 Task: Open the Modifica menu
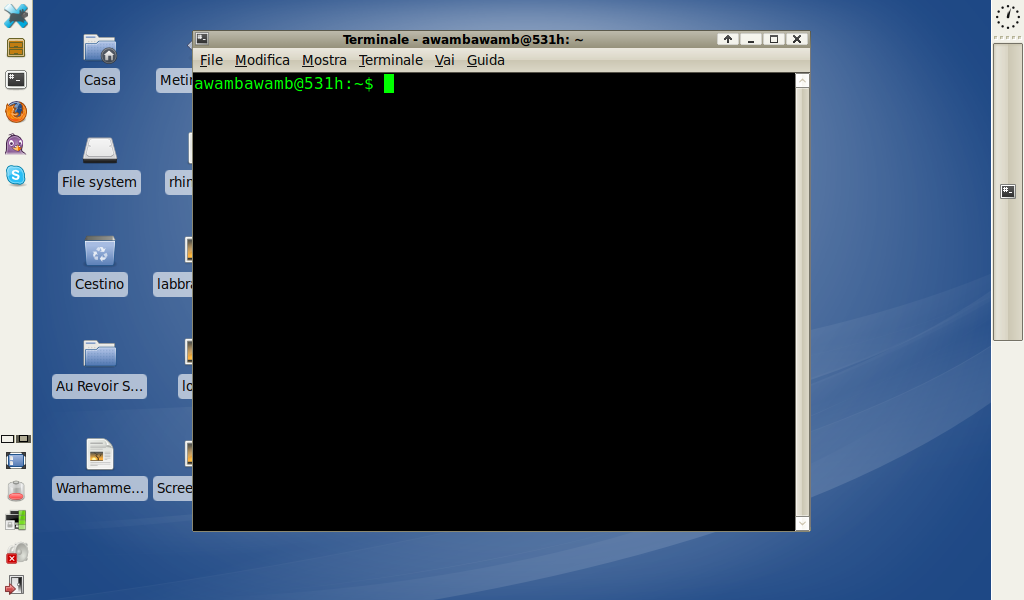262,60
